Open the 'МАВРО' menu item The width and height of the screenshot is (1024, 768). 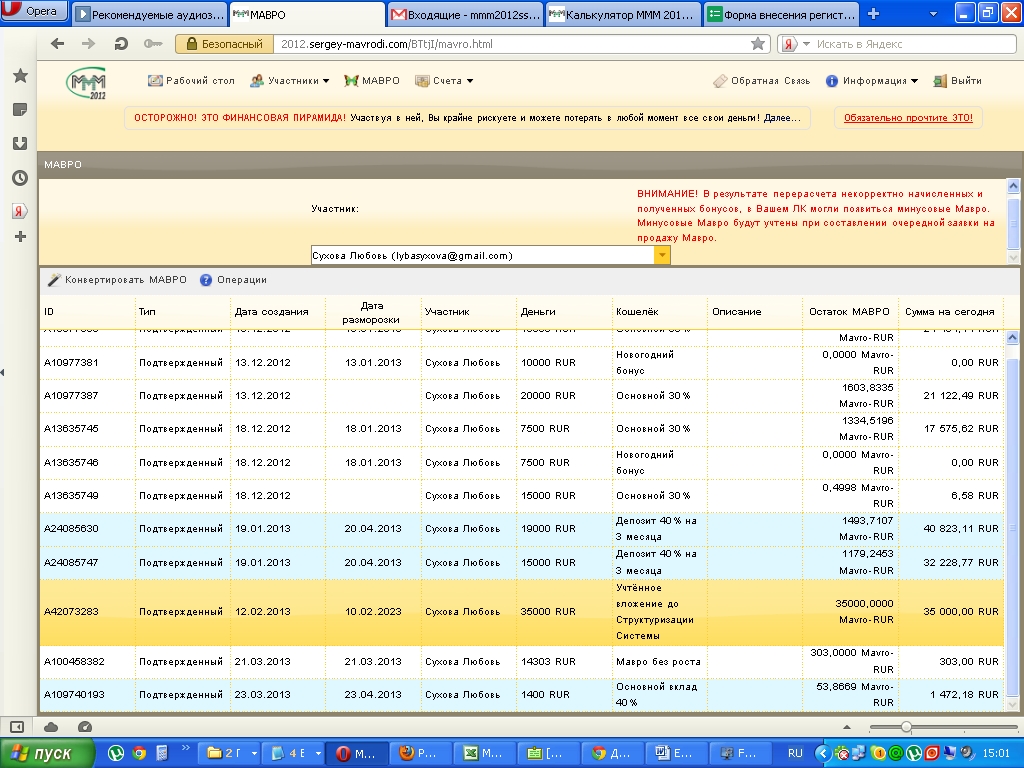pos(372,80)
